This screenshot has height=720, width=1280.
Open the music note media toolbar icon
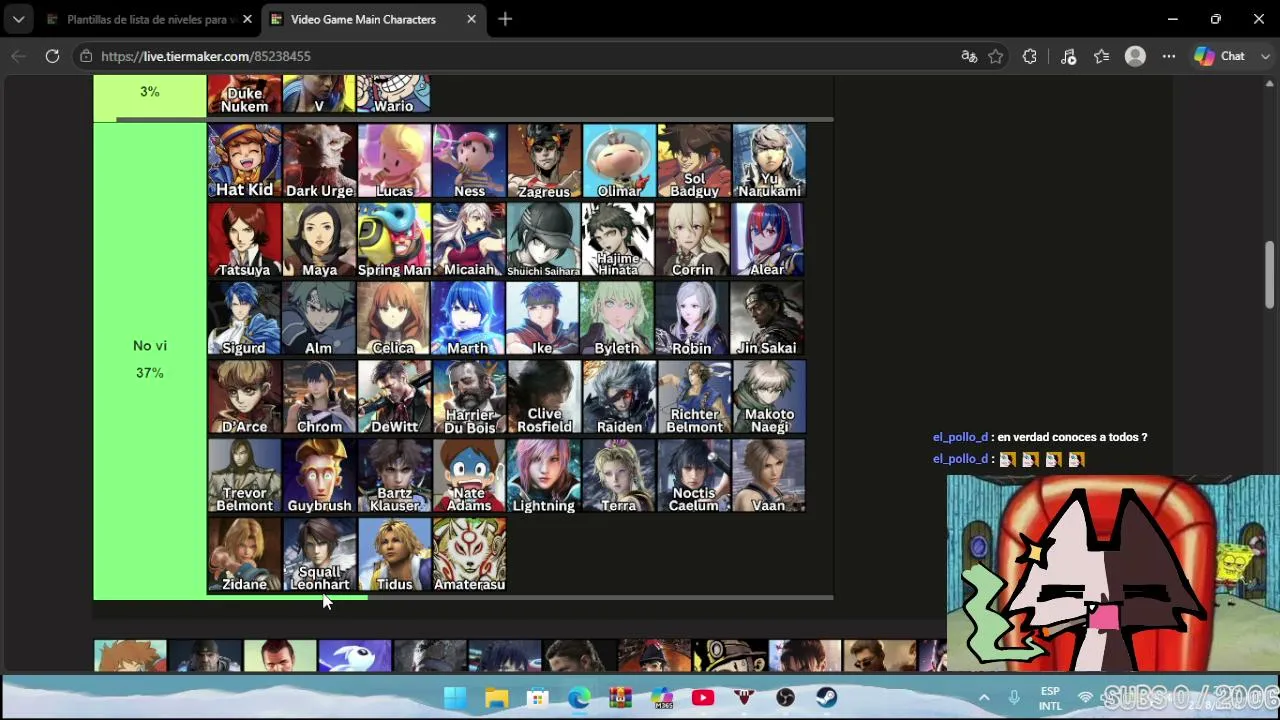tap(1068, 56)
